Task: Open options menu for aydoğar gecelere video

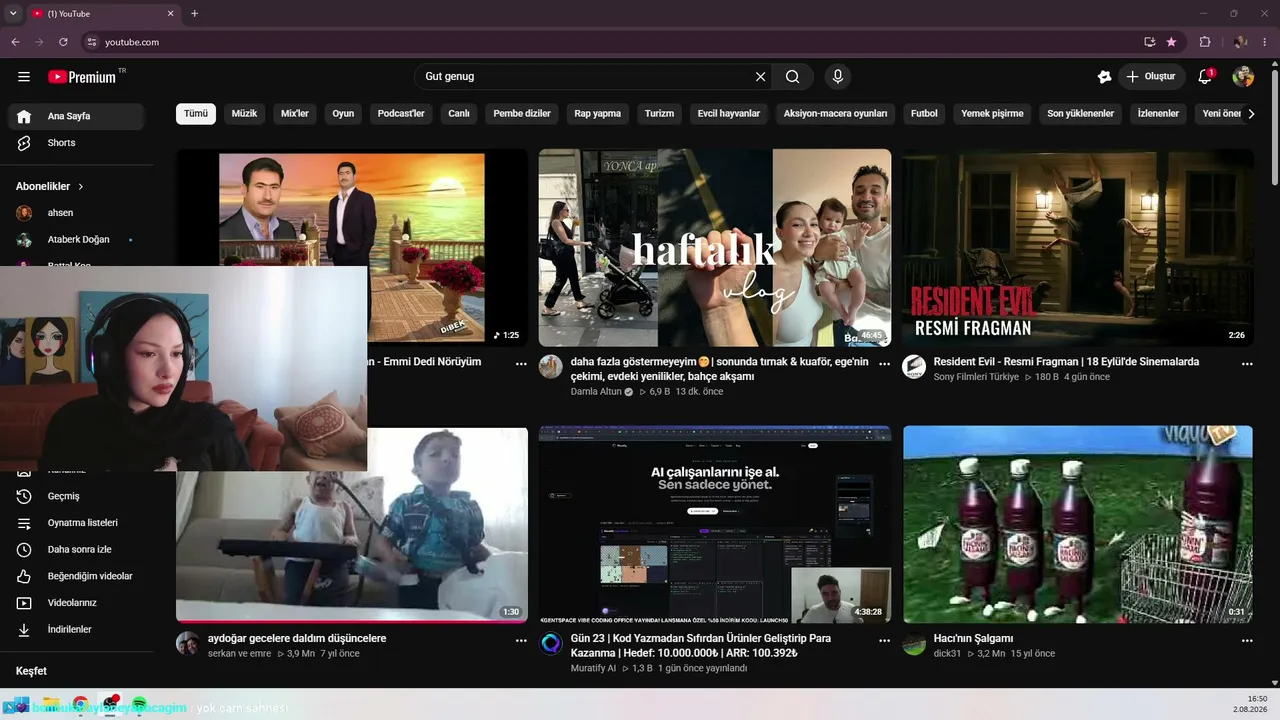Action: click(521, 640)
